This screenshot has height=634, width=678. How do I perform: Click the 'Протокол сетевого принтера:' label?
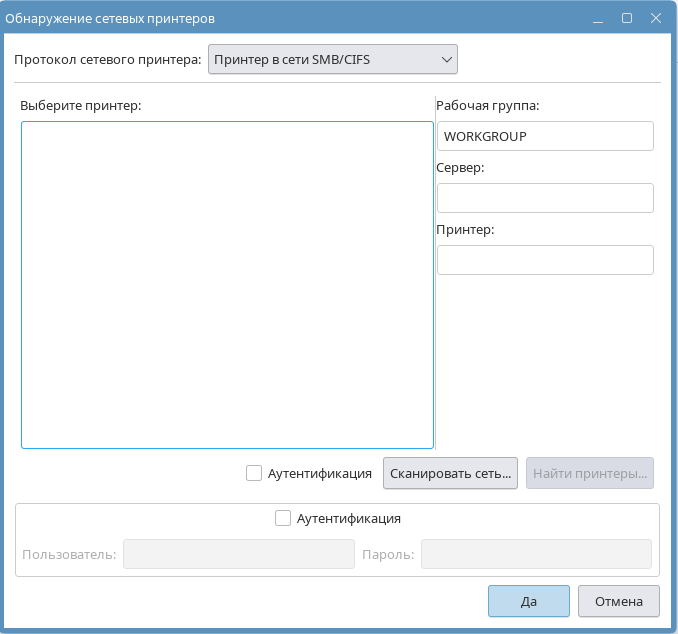pos(108,60)
